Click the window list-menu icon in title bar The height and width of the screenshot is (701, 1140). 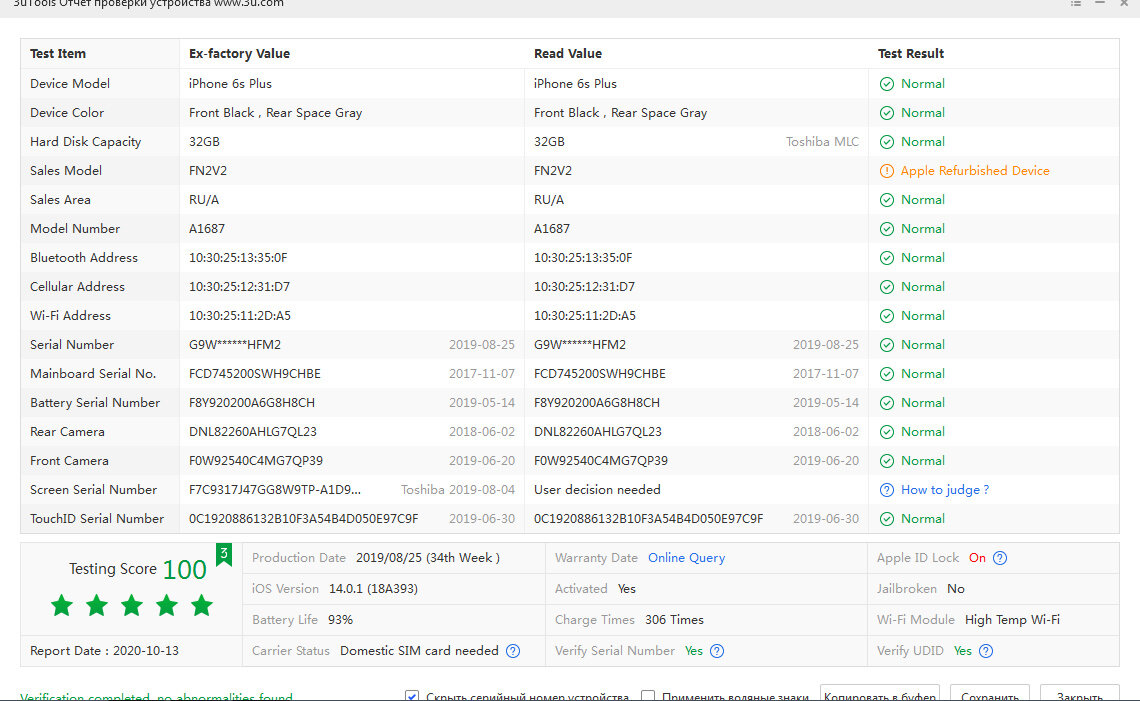pyautogui.click(x=1076, y=4)
